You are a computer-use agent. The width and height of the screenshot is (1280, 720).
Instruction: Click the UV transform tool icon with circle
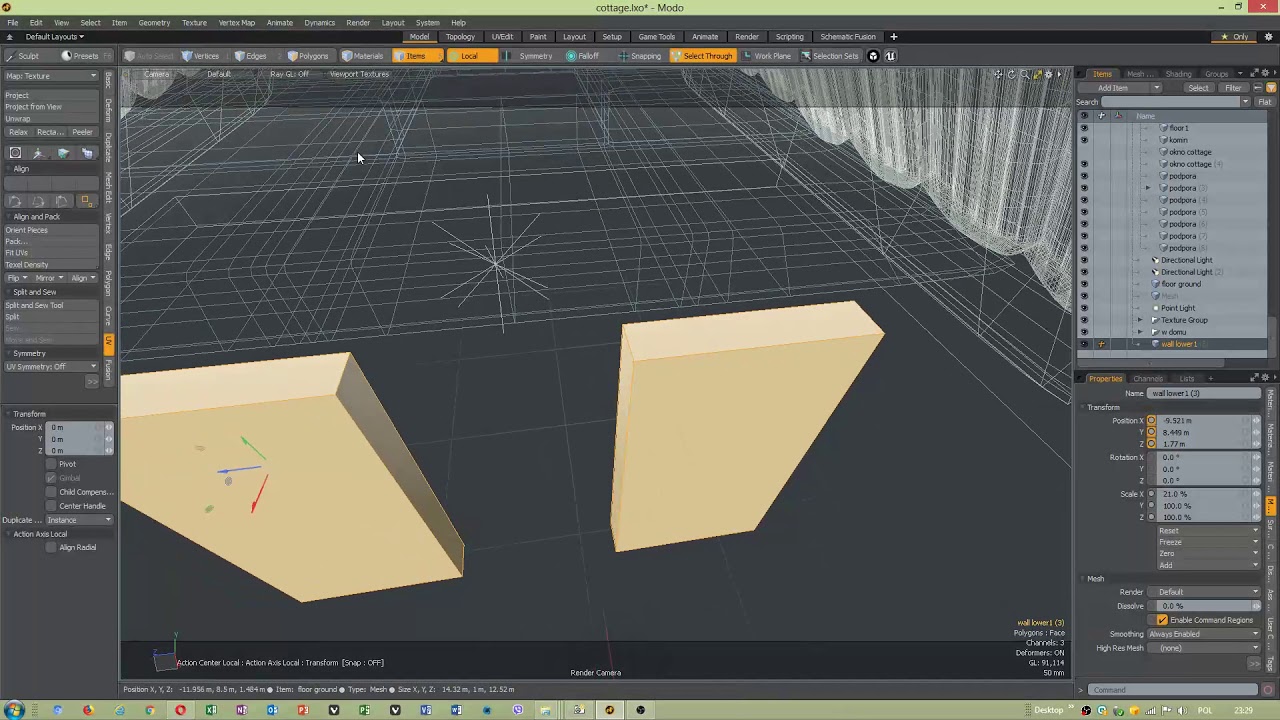tap(15, 153)
